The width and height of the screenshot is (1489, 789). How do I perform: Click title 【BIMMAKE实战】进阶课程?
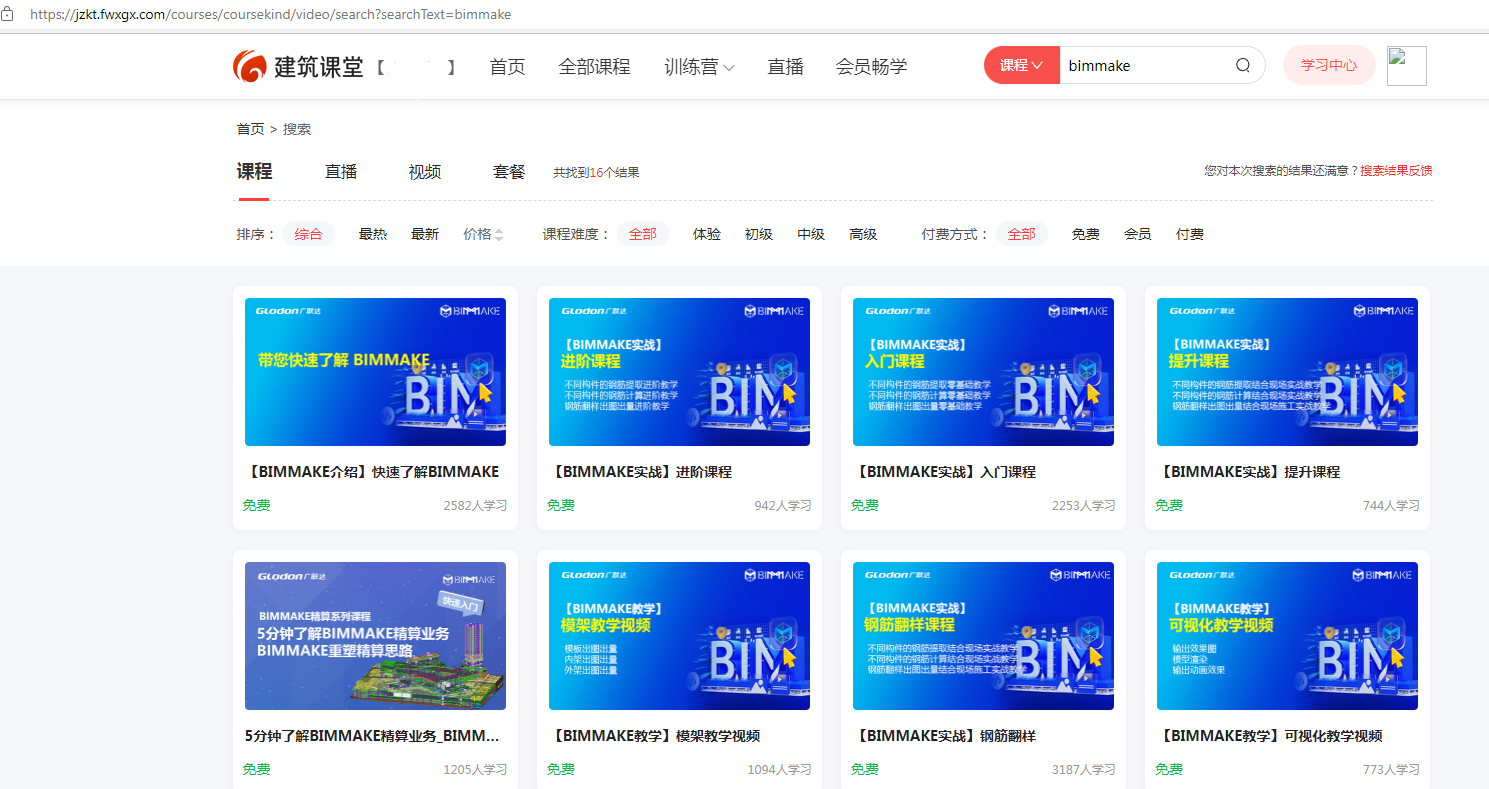coord(641,472)
